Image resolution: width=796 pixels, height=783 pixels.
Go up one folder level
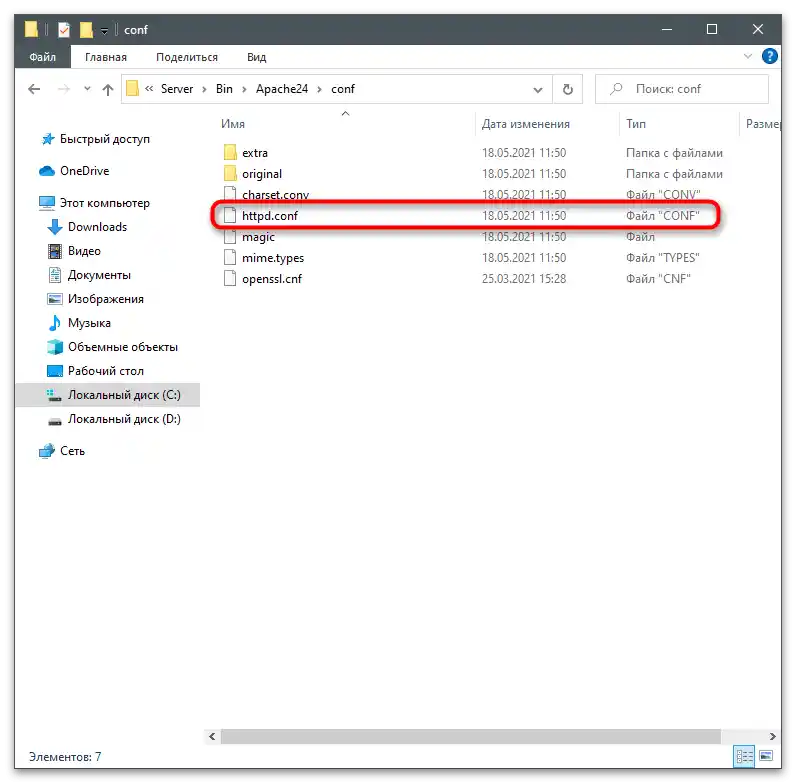click(108, 90)
